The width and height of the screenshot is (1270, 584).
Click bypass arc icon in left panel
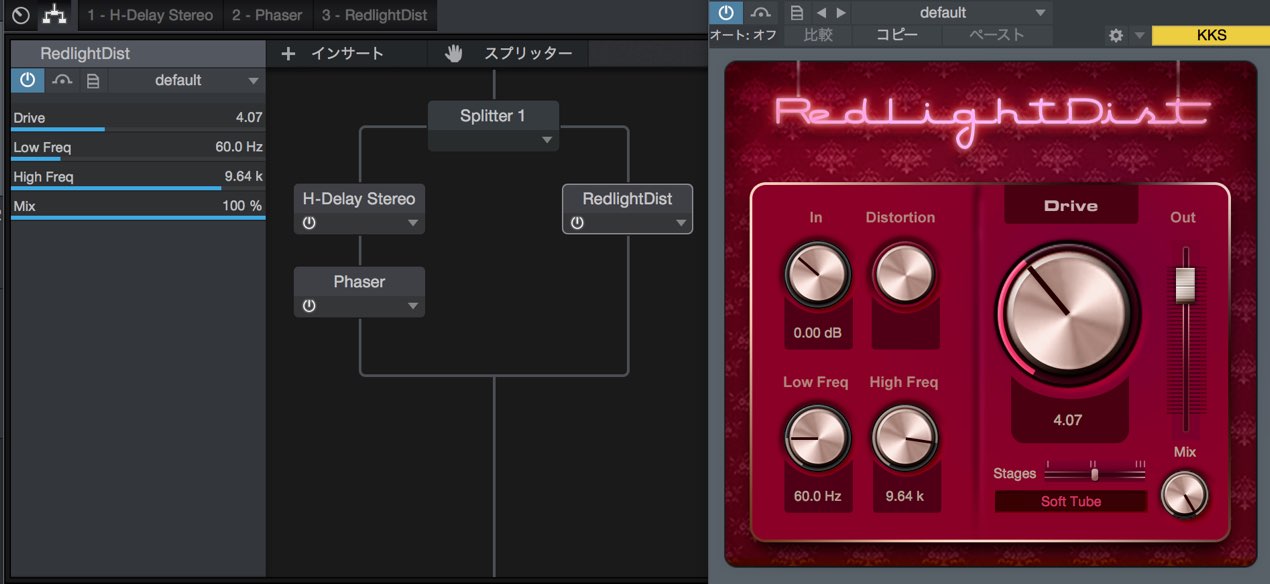point(62,80)
